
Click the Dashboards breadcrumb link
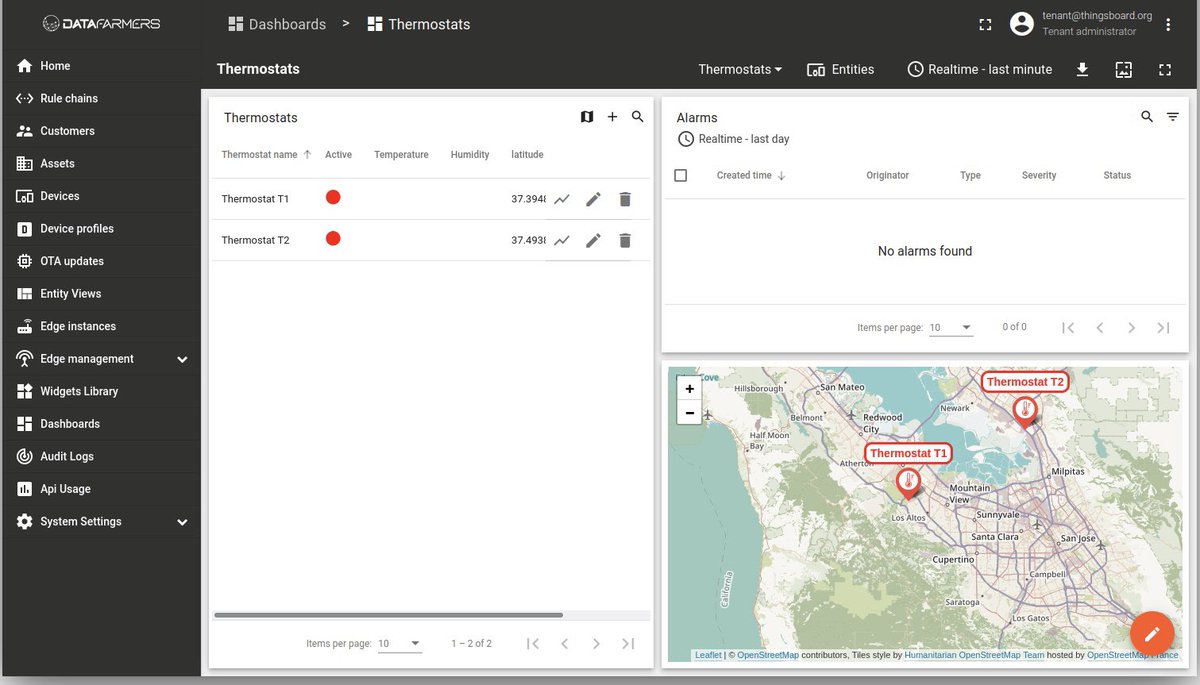point(277,24)
